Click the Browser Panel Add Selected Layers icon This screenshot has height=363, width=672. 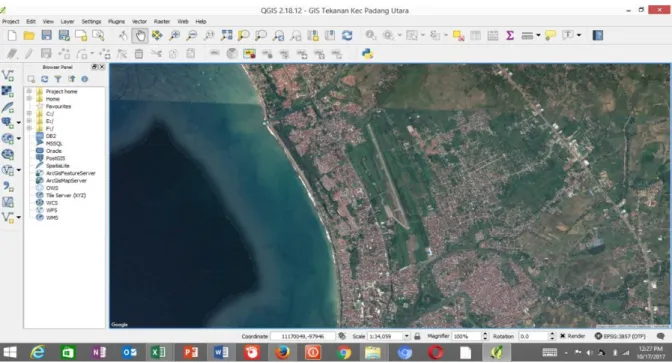pos(31,79)
